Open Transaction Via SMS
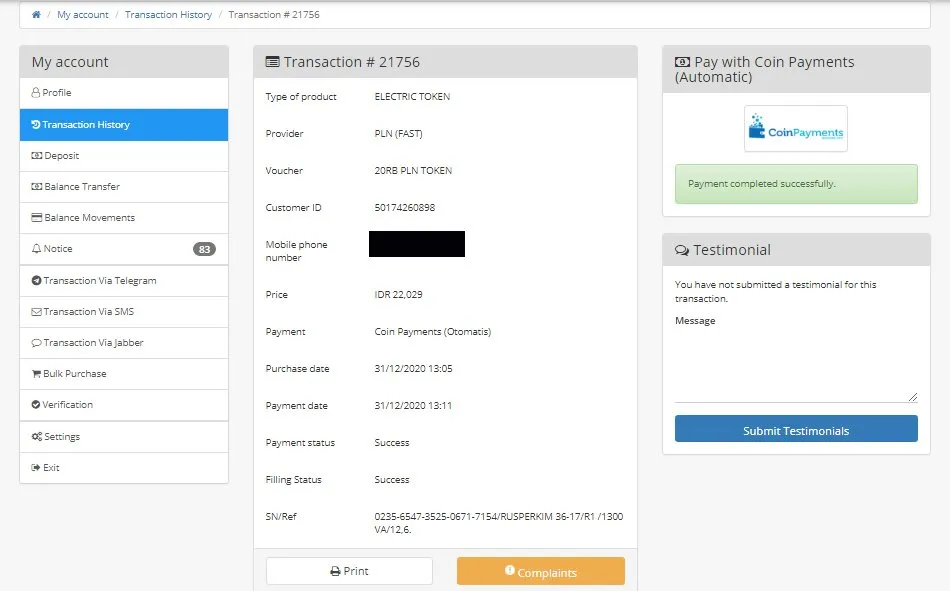 124,312
